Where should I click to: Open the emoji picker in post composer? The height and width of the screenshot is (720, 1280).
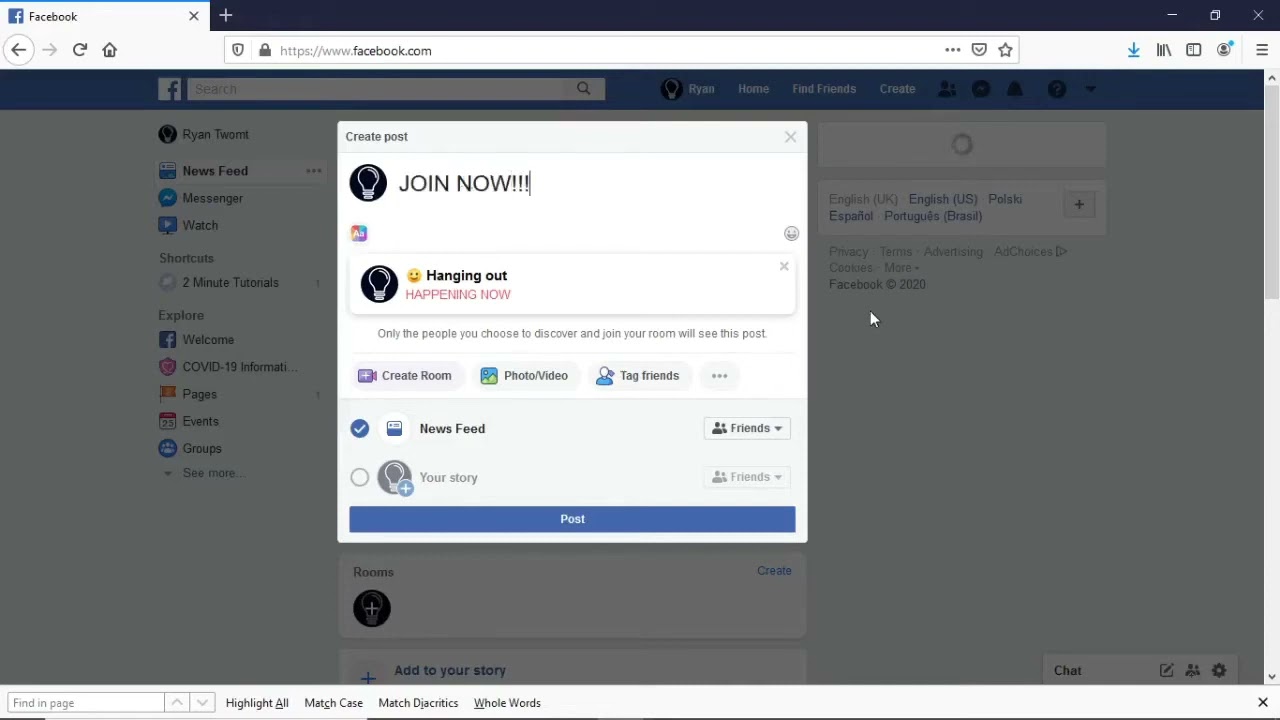(791, 233)
